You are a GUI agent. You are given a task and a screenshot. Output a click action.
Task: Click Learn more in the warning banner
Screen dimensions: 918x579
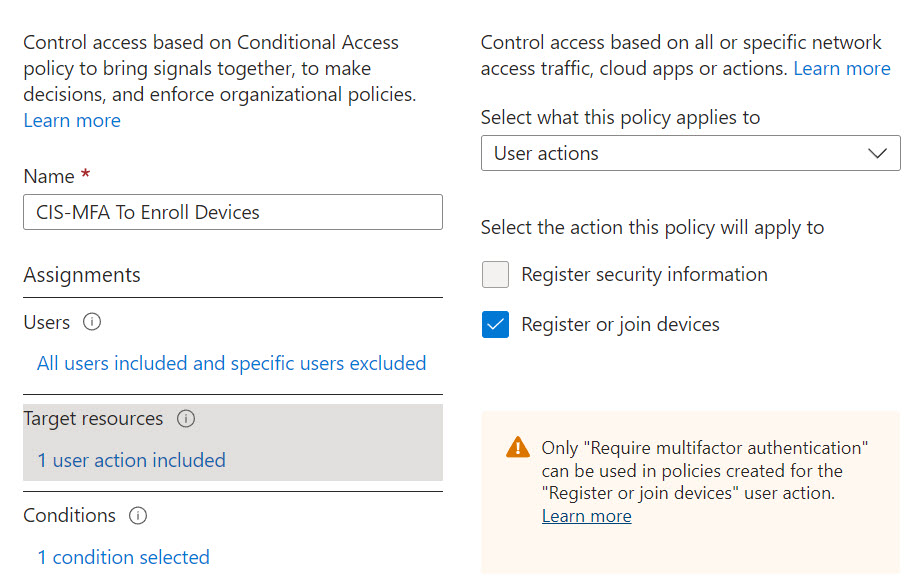(586, 517)
